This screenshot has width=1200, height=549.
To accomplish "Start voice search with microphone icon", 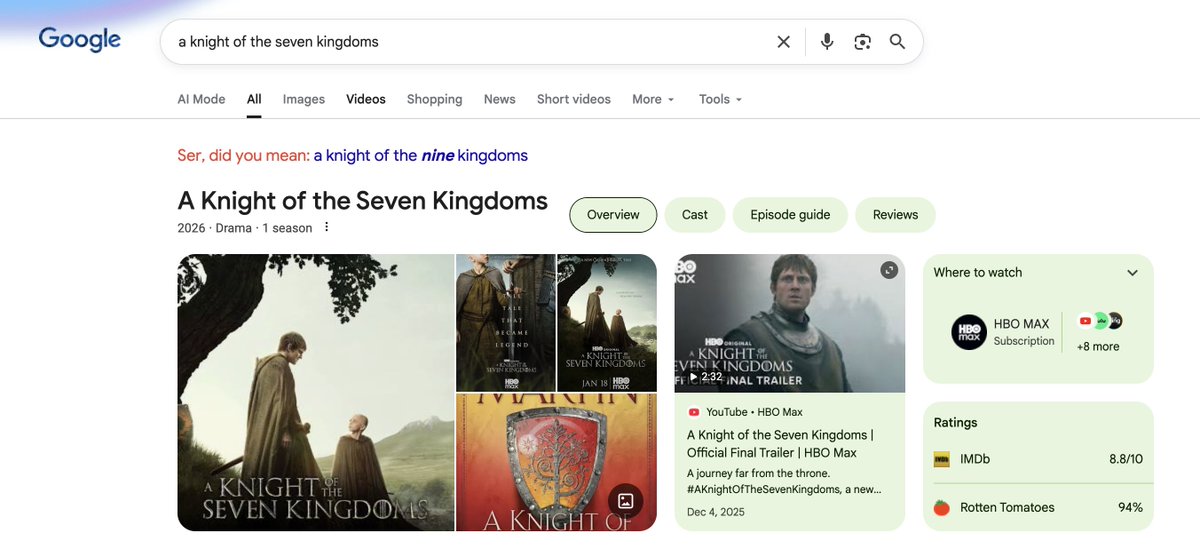I will pyautogui.click(x=827, y=41).
